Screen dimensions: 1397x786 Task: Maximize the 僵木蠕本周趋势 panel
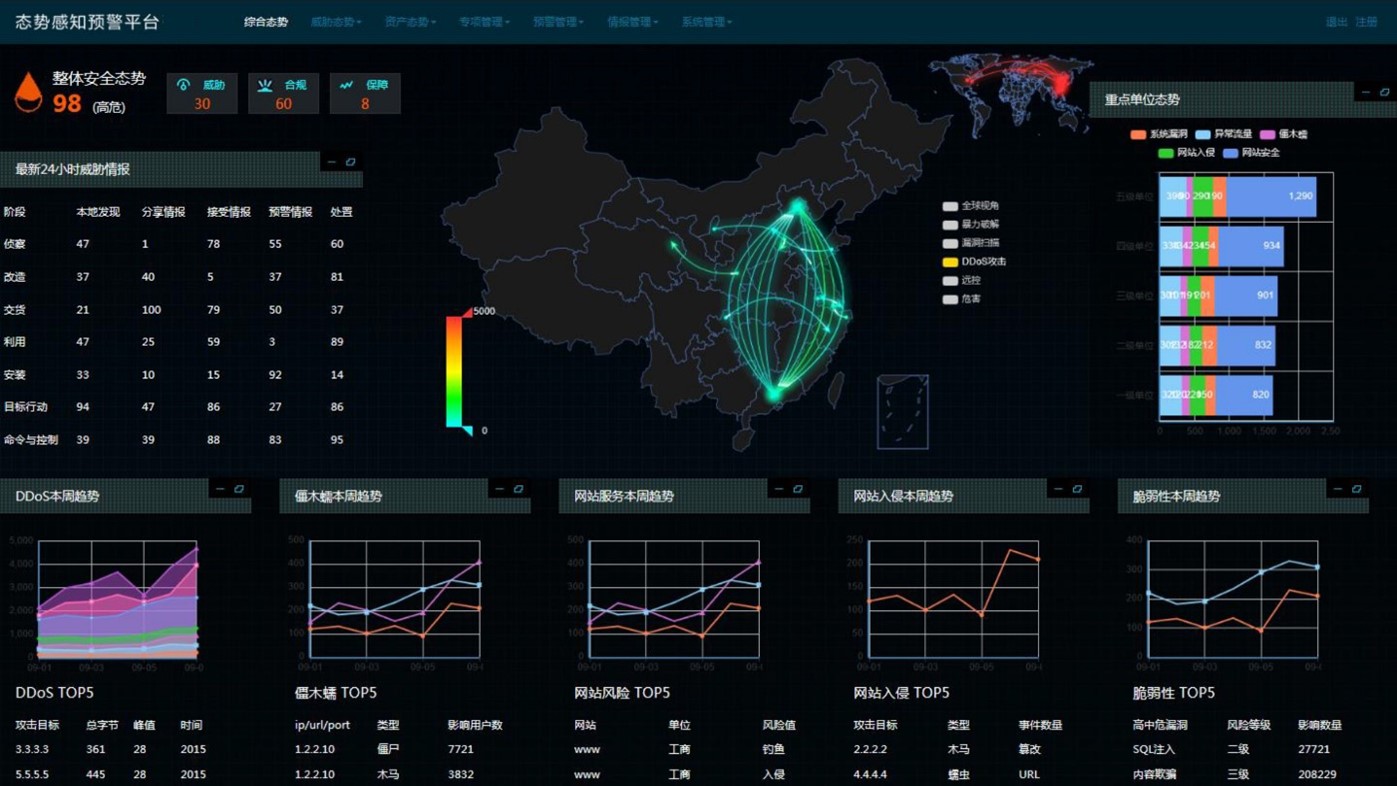518,489
